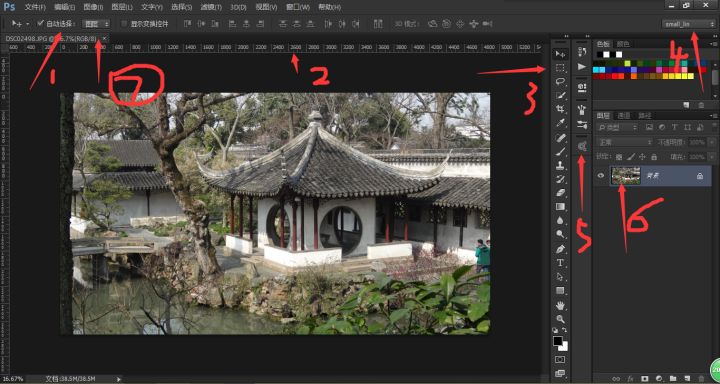The width and height of the screenshot is (720, 384).
Task: Toggle lock image pixels brush icon
Action: [x=631, y=157]
